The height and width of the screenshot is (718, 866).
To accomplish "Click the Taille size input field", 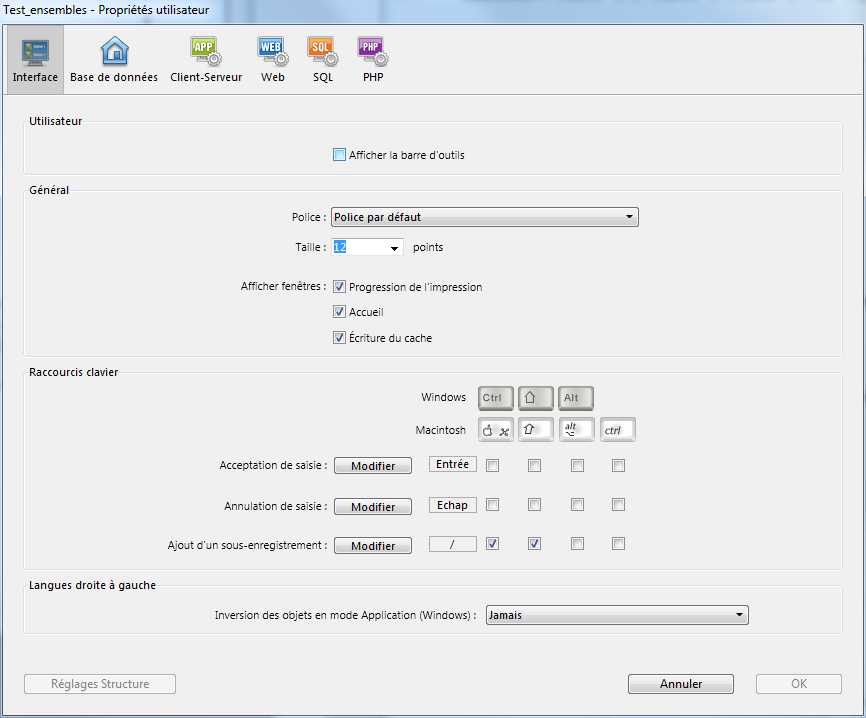I will click(x=358, y=247).
